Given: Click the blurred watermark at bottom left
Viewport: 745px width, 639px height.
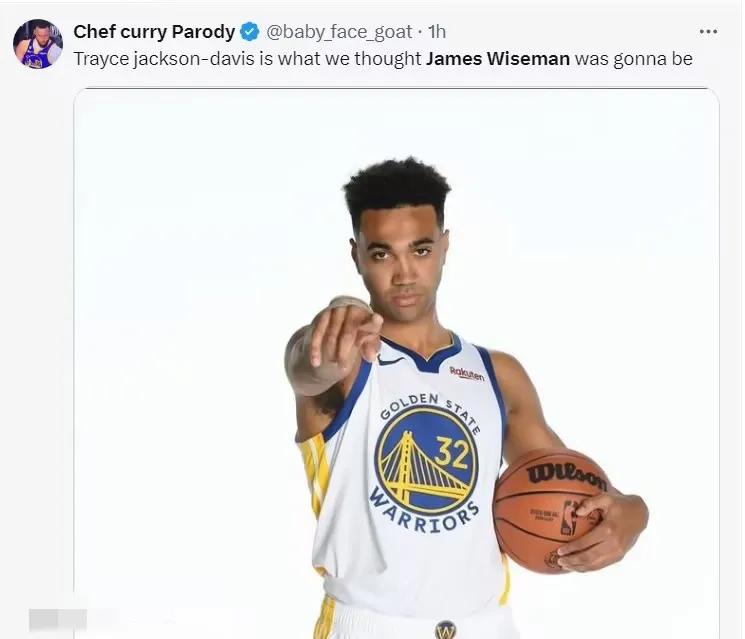Looking at the screenshot, I should click(58, 619).
